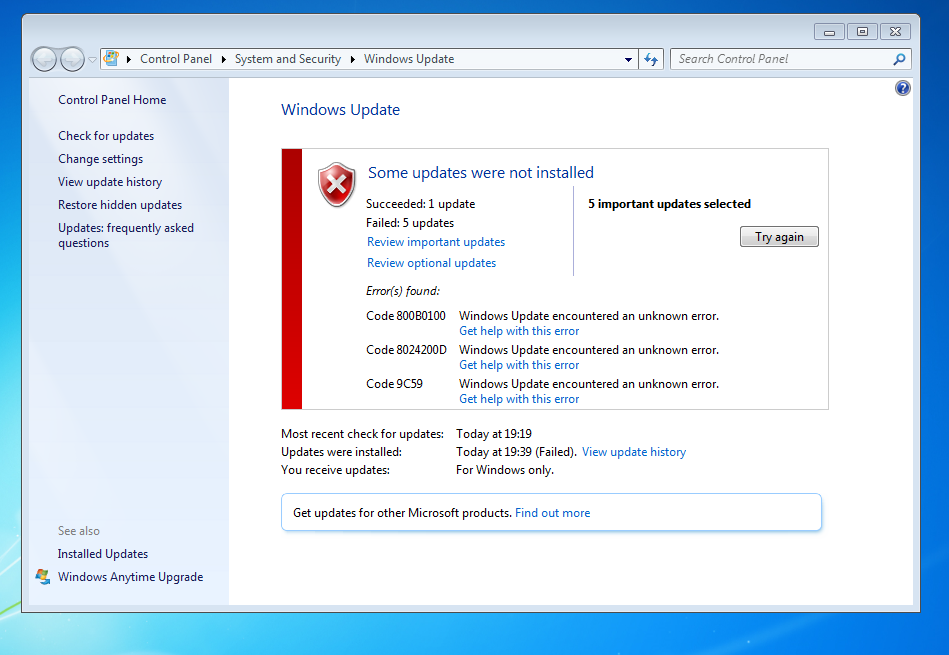Click Review important updates
This screenshot has height=655, width=949.
[436, 242]
